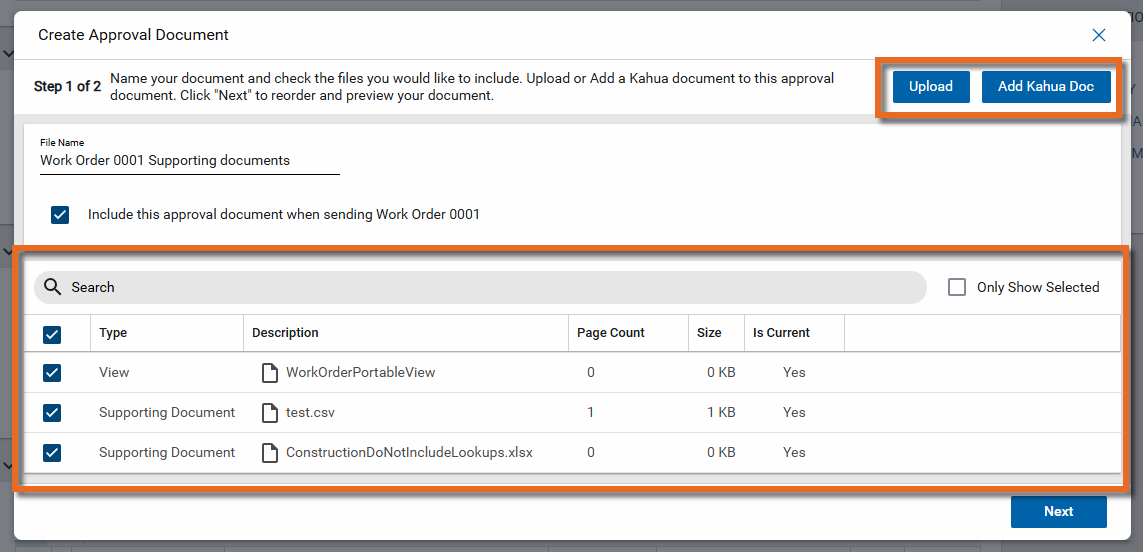Uncheck the select-all header checkbox

(x=52, y=334)
